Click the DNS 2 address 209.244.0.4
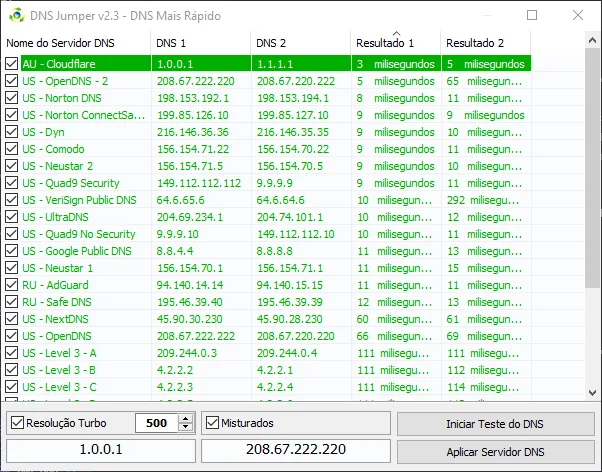This screenshot has height=472, width=602. 287,353
